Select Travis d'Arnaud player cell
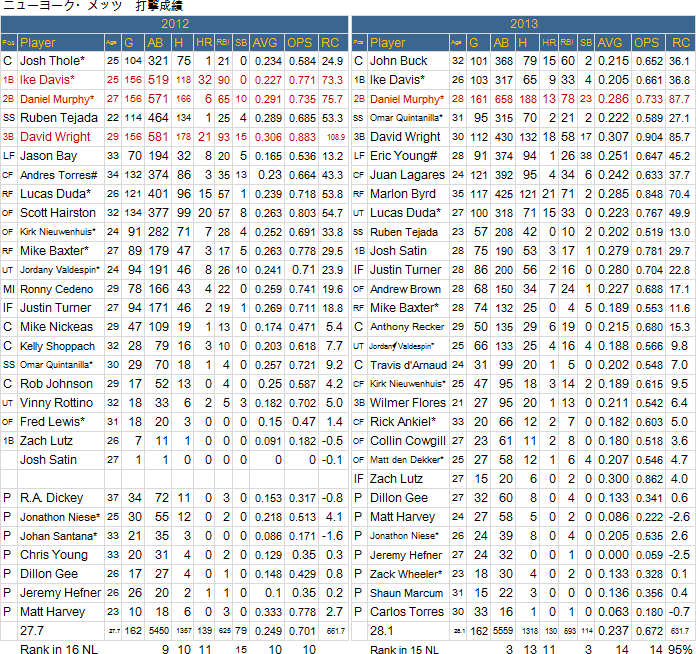The height and width of the screenshot is (654, 696). pos(408,365)
